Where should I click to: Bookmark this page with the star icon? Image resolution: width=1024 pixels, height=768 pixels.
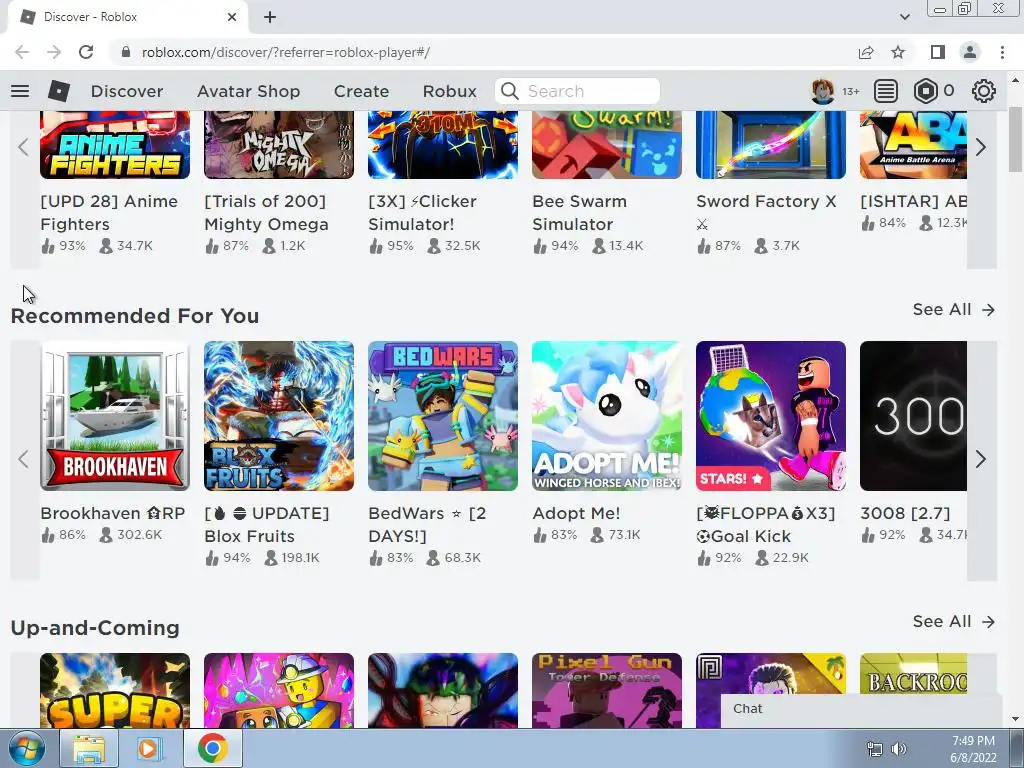(x=898, y=52)
